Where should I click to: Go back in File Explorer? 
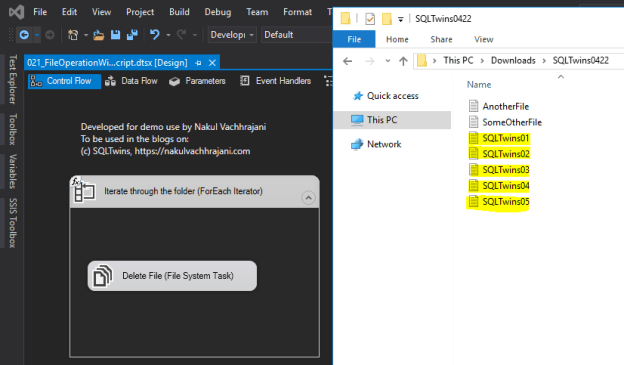(347, 61)
